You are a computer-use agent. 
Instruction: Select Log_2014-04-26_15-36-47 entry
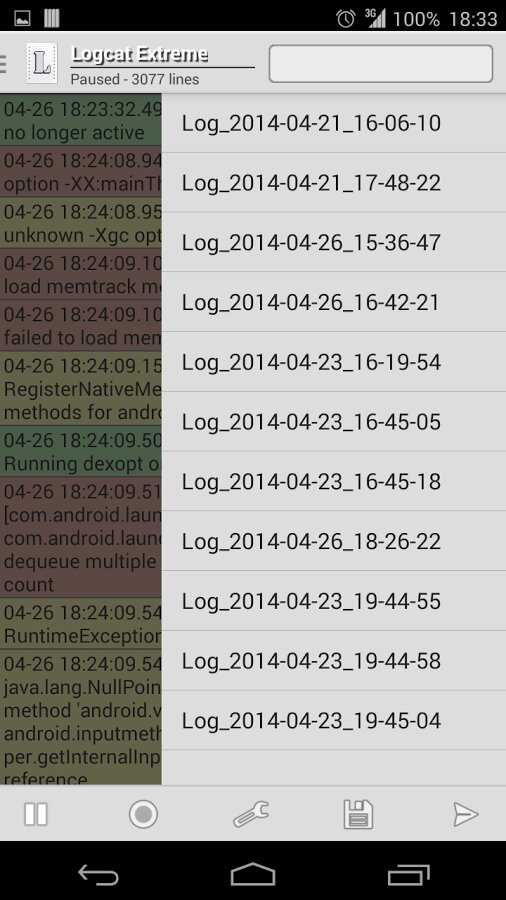334,243
